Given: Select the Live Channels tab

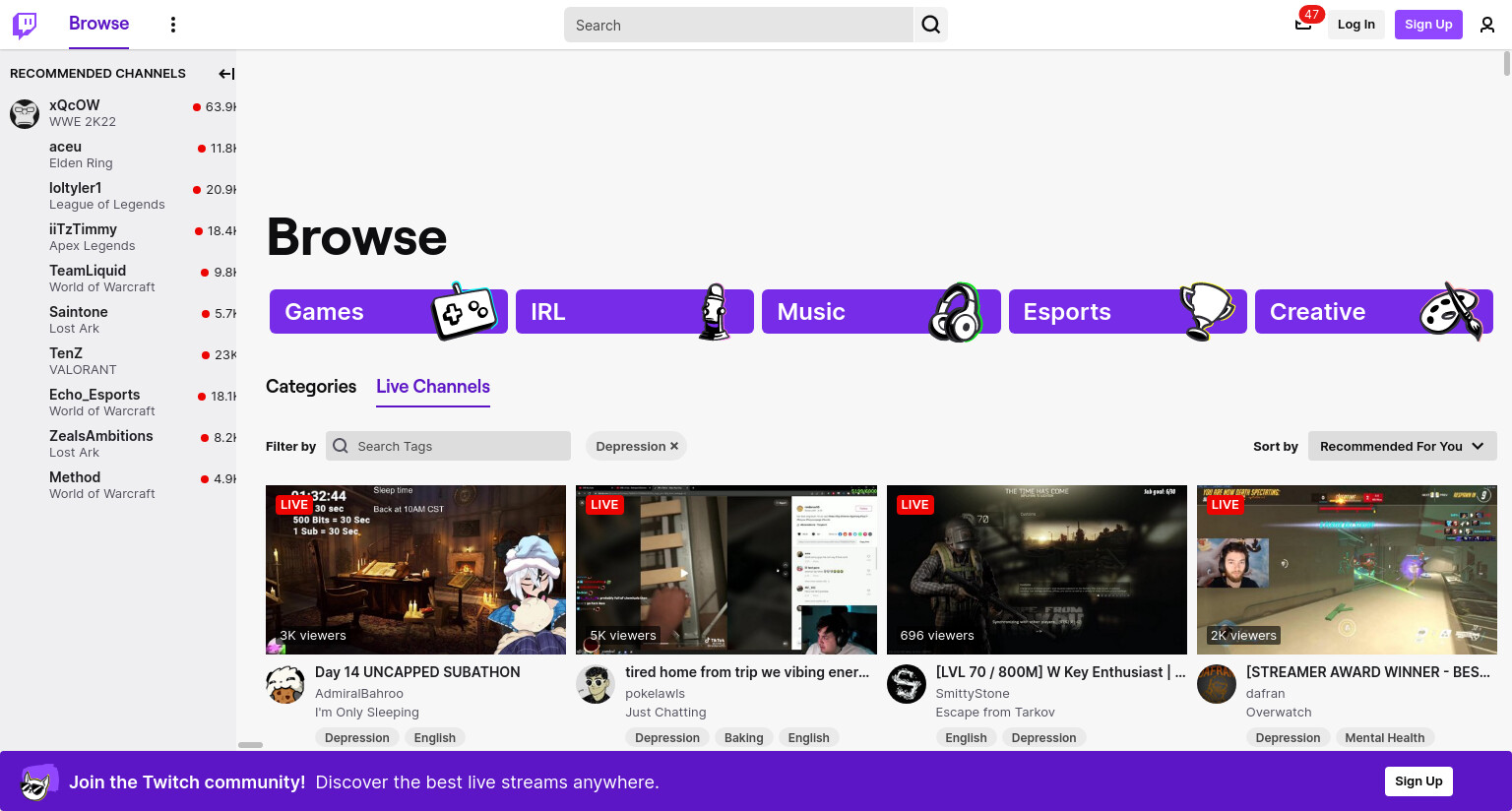Looking at the screenshot, I should 433,387.
